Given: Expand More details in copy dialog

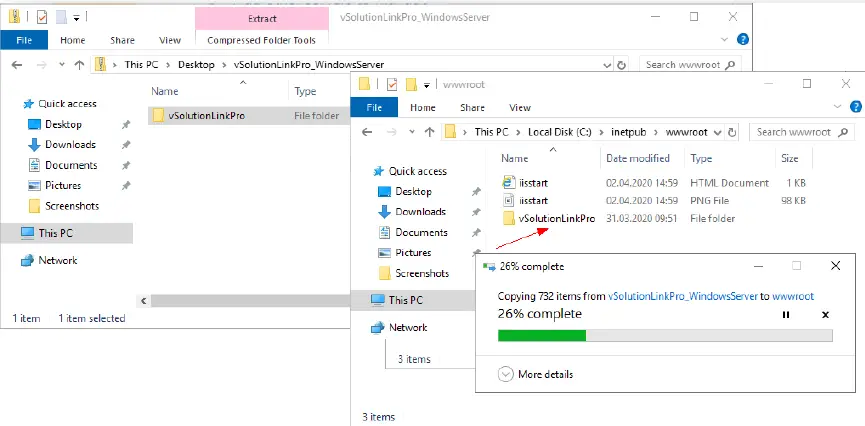Looking at the screenshot, I should pos(507,374).
